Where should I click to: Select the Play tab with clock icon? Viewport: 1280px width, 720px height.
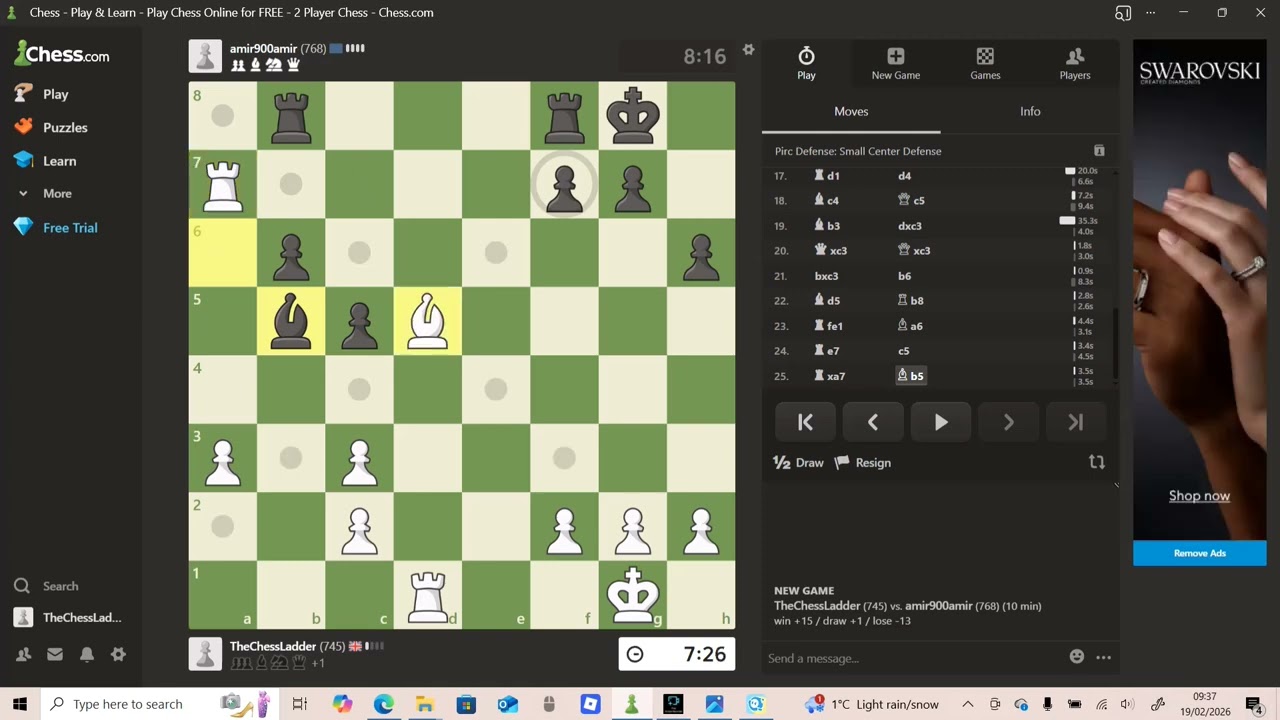(x=806, y=63)
